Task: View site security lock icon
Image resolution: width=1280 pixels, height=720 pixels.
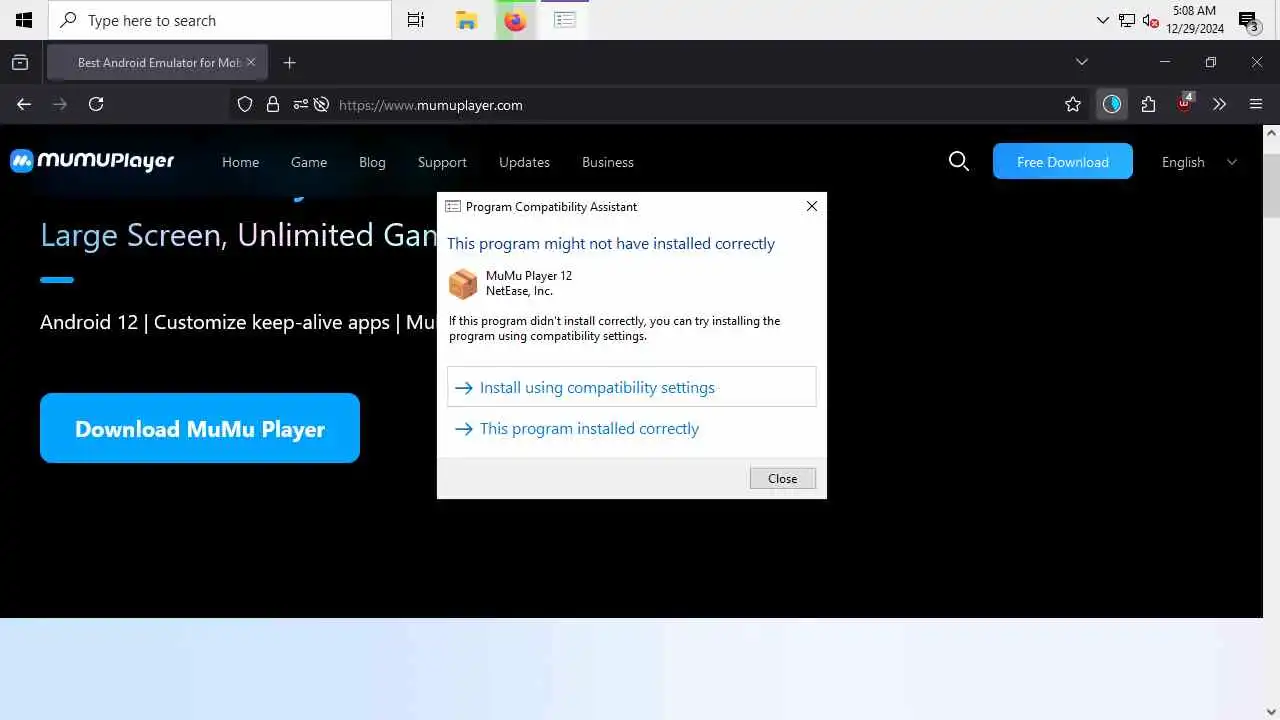Action: [272, 104]
